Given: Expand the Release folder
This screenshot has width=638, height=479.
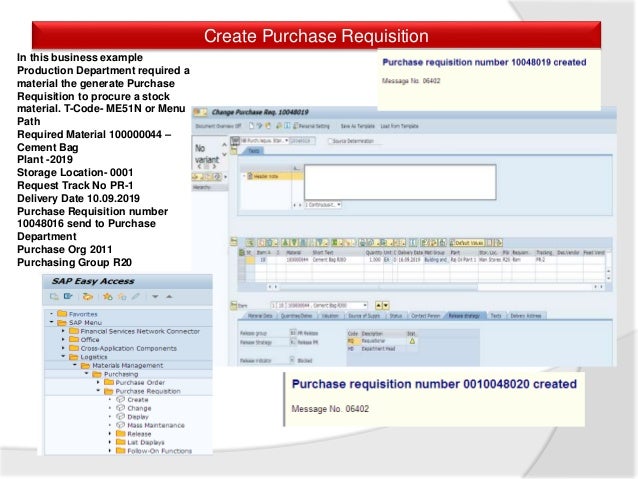Looking at the screenshot, I should 110,434.
